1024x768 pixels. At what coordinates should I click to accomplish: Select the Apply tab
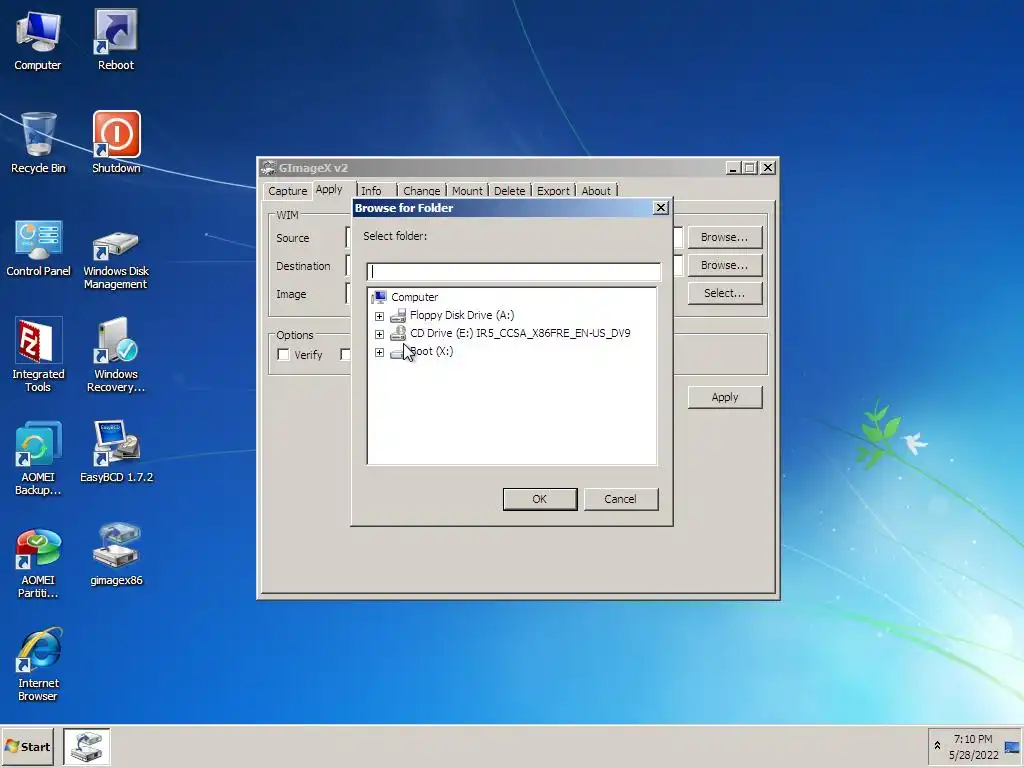click(x=328, y=189)
